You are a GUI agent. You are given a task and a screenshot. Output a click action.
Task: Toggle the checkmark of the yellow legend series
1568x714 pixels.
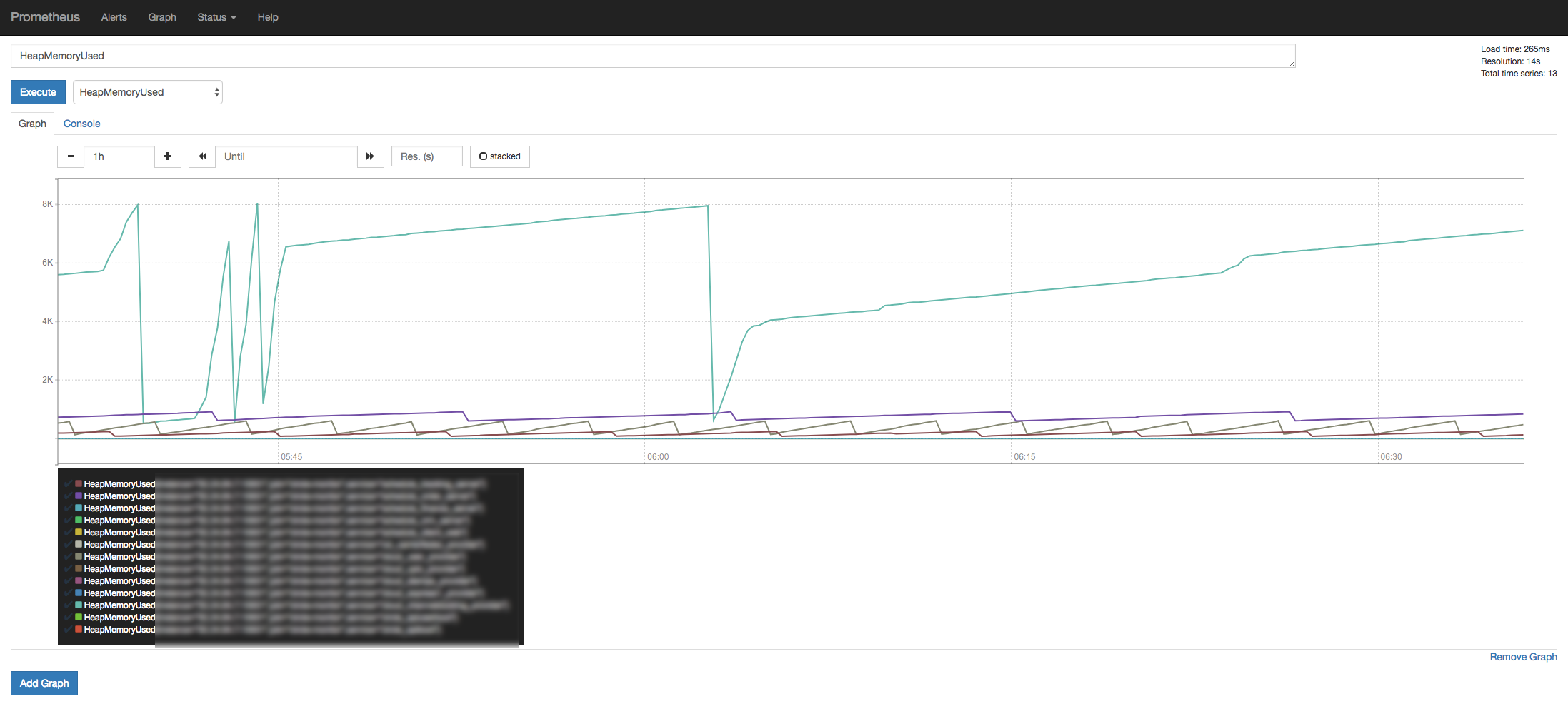click(x=69, y=533)
